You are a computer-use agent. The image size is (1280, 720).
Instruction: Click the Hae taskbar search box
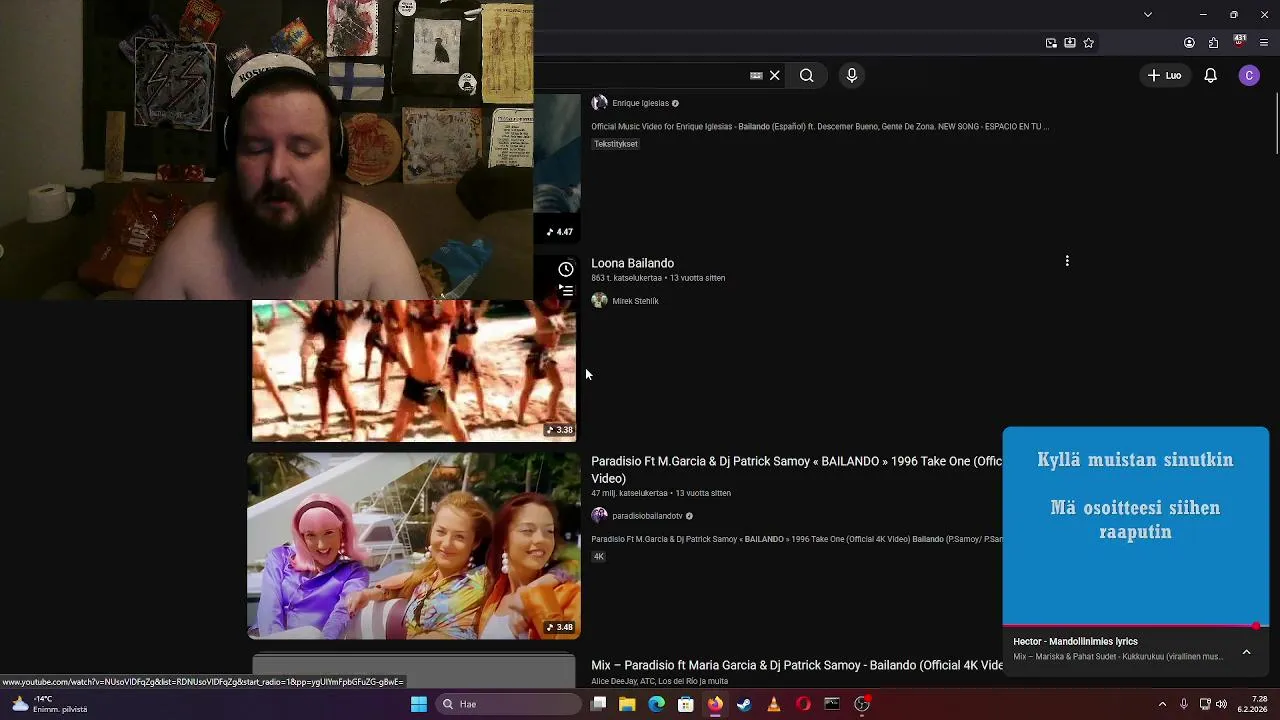[x=508, y=704]
